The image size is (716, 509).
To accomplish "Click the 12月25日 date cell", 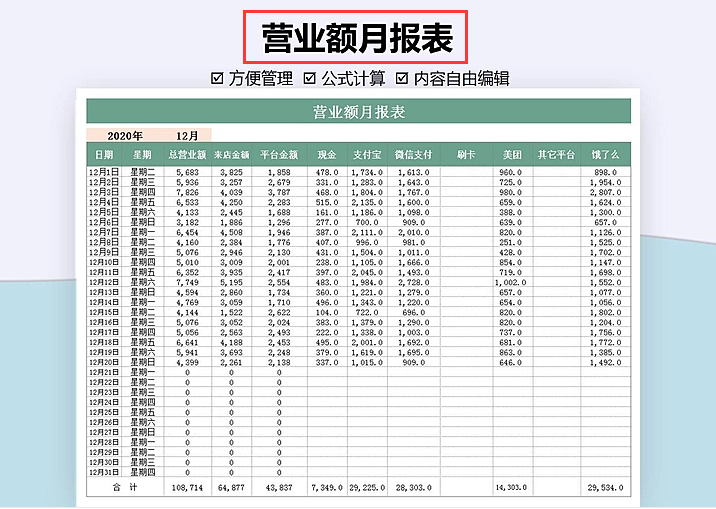I will coord(104,413).
